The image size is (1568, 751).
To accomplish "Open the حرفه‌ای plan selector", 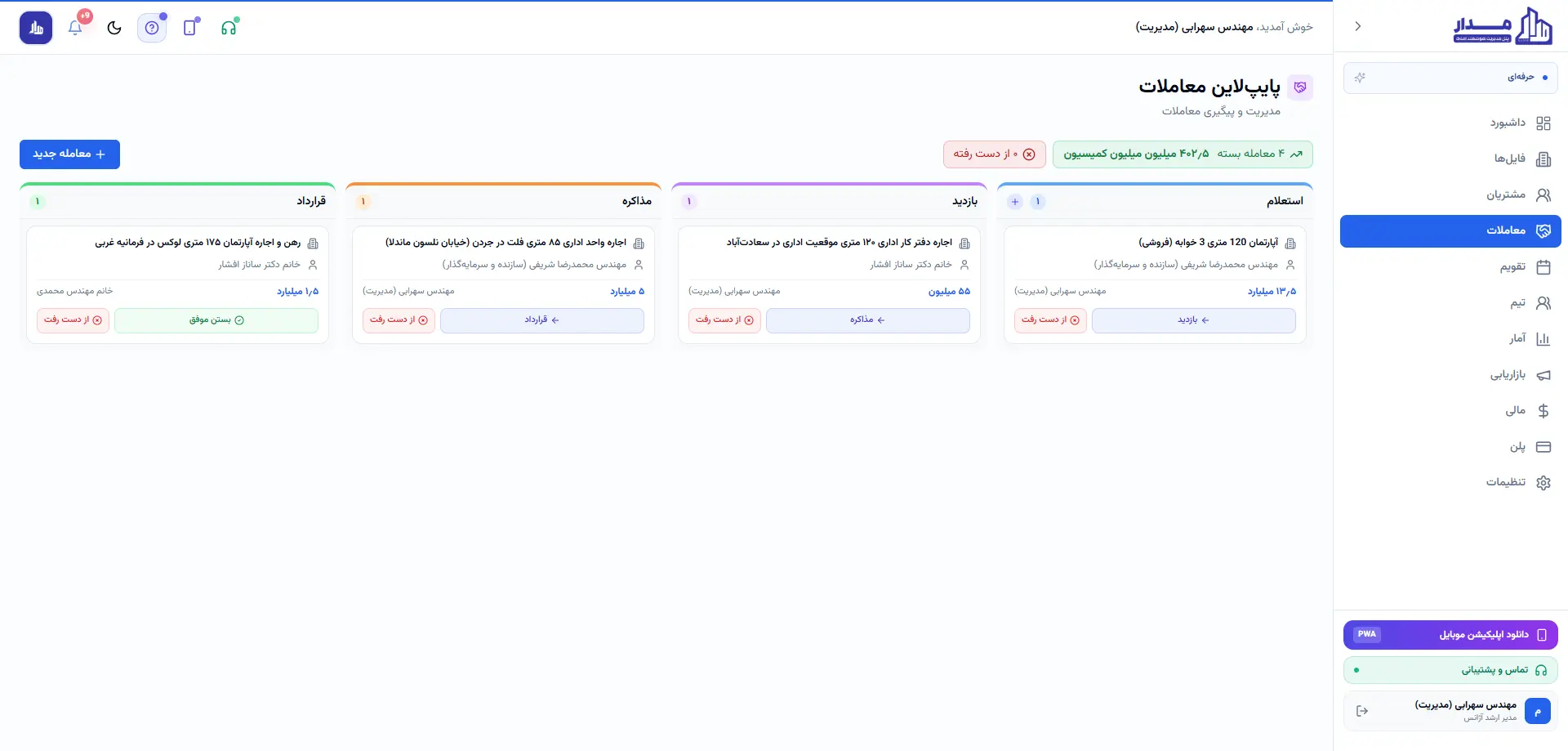I will click(1450, 78).
